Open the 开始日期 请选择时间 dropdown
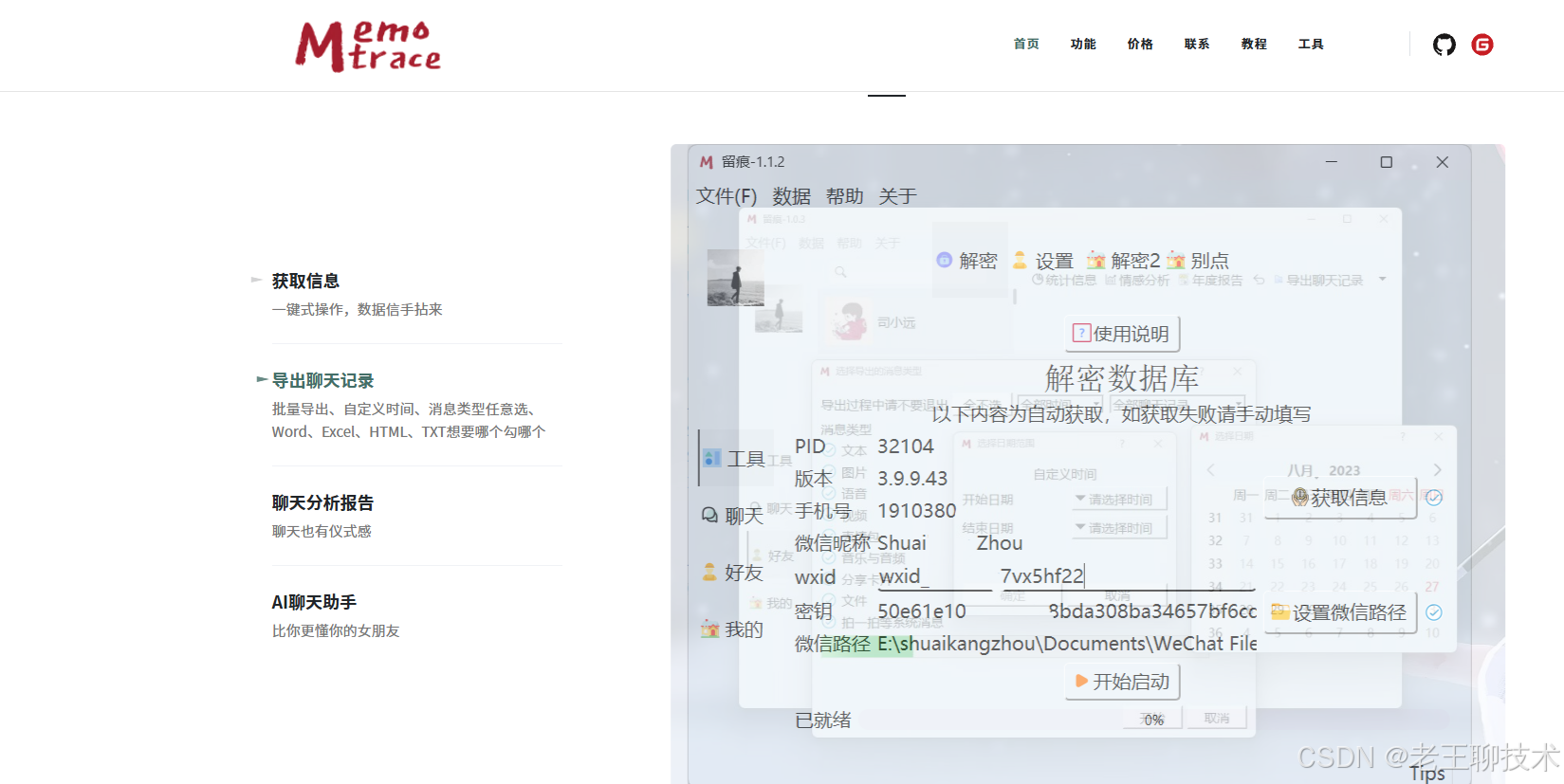 click(x=1119, y=500)
